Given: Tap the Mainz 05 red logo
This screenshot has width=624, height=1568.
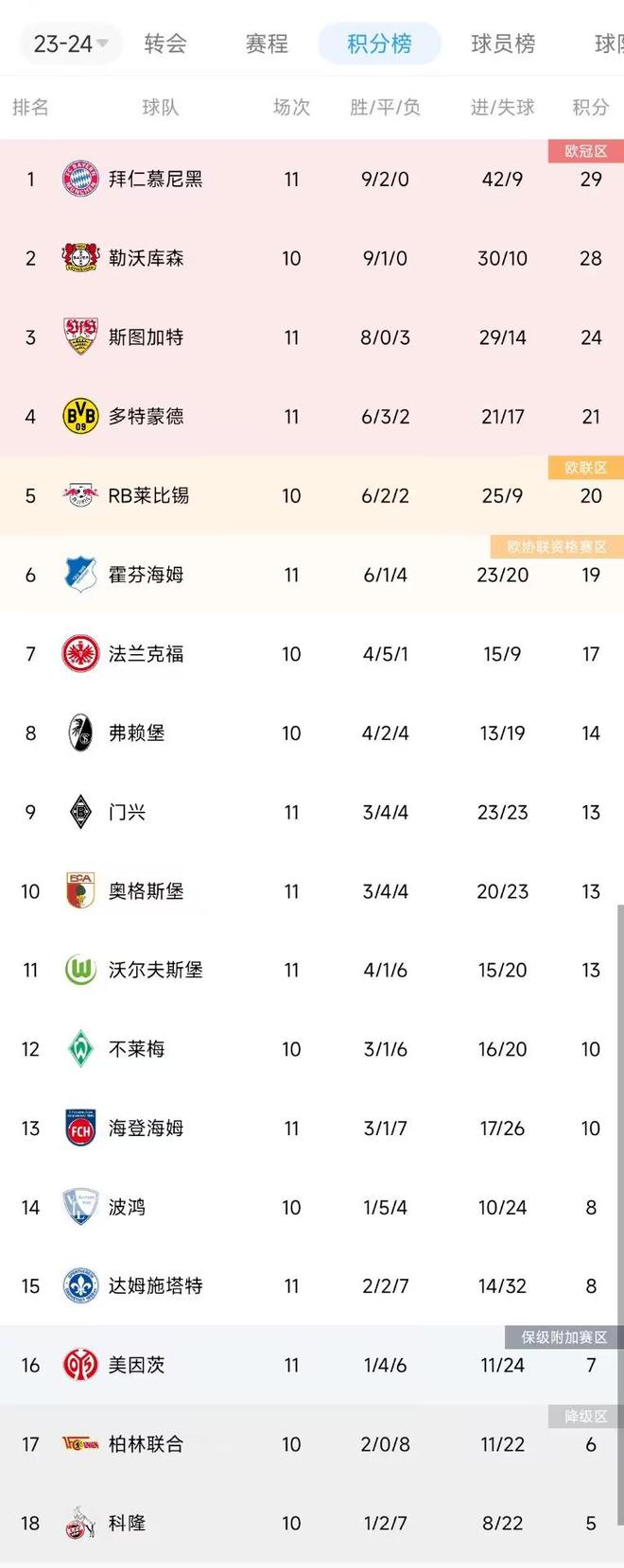Looking at the screenshot, I should click(80, 1365).
